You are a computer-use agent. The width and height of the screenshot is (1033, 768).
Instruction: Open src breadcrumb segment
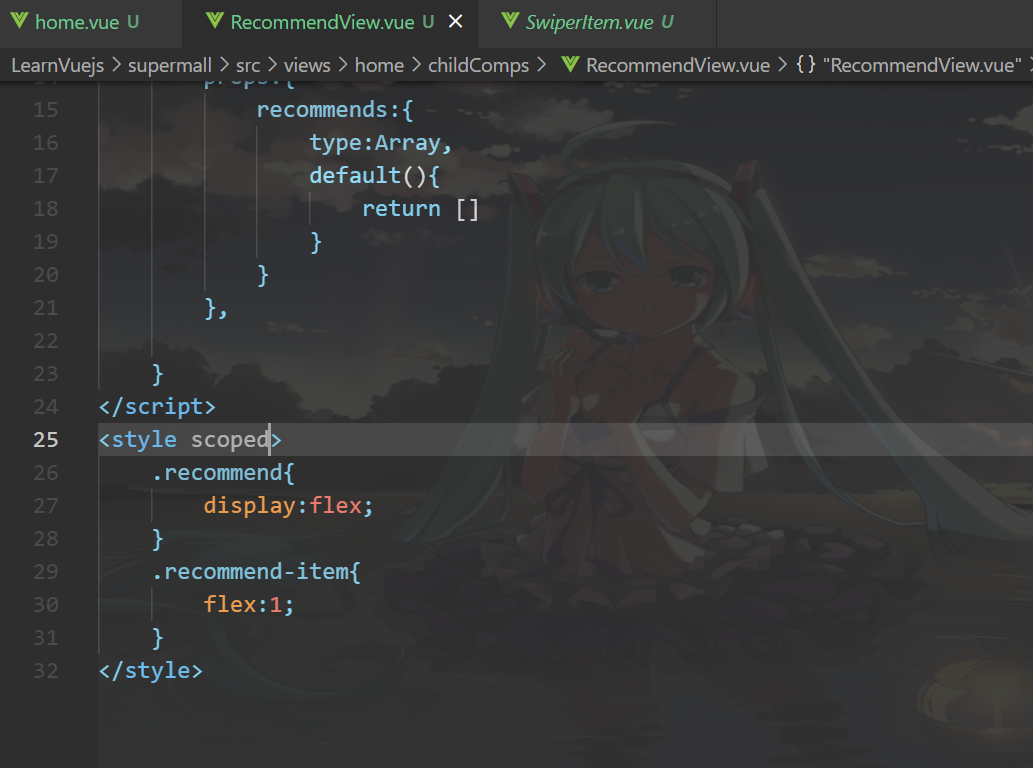tap(248, 65)
